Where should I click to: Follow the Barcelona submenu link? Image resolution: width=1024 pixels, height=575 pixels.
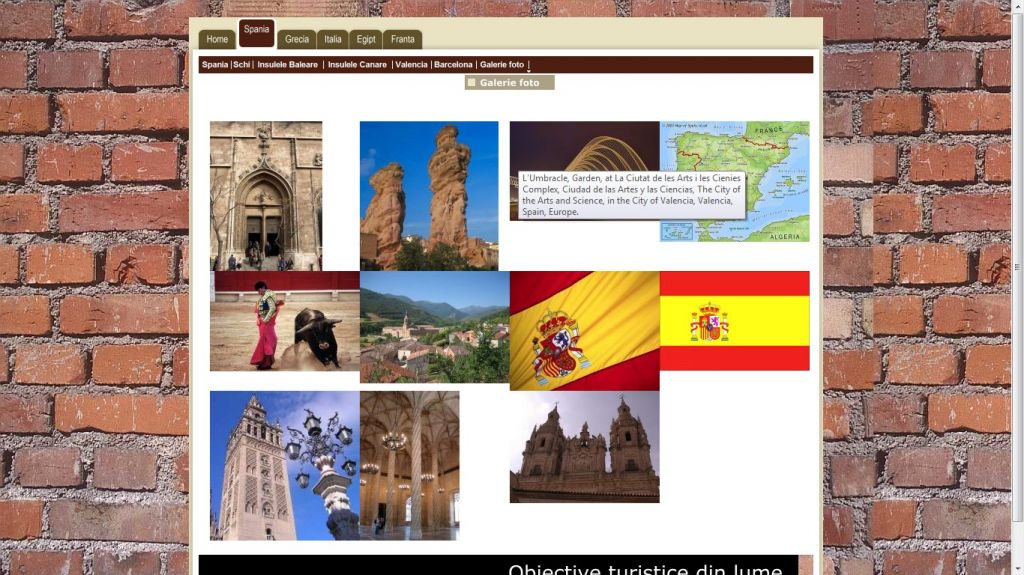tap(453, 65)
